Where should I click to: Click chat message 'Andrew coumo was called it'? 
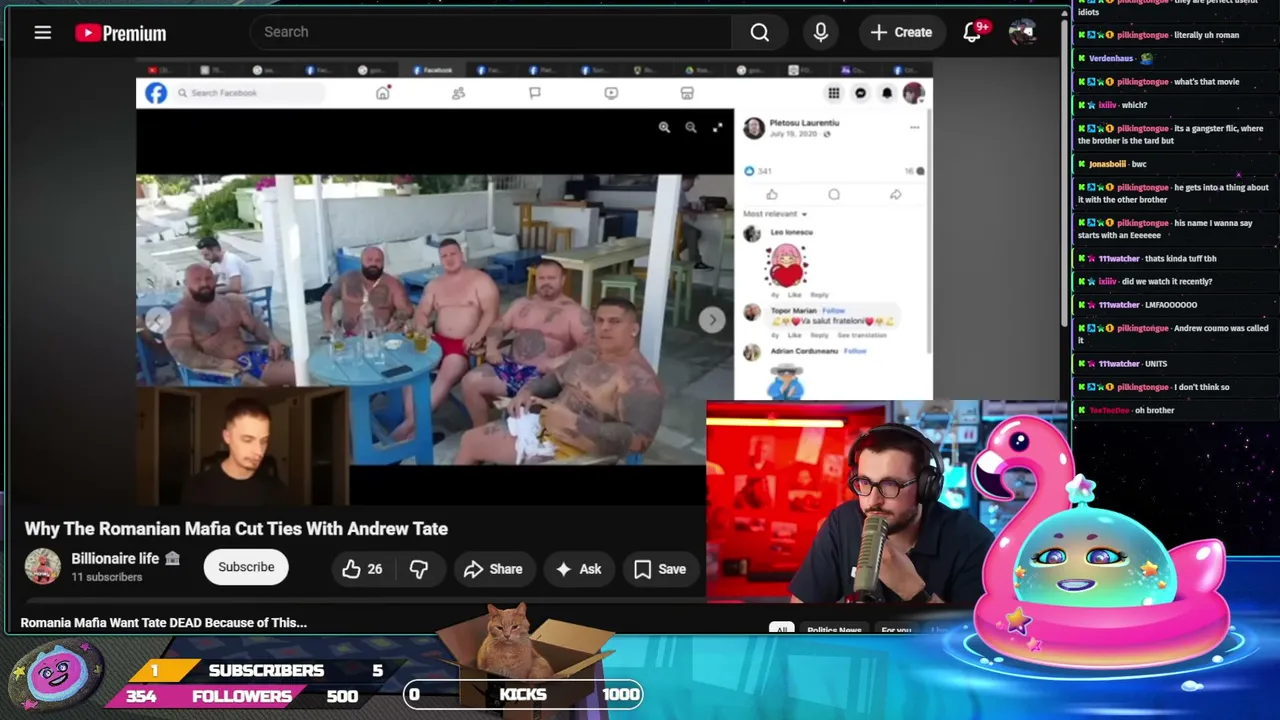coord(1173,334)
